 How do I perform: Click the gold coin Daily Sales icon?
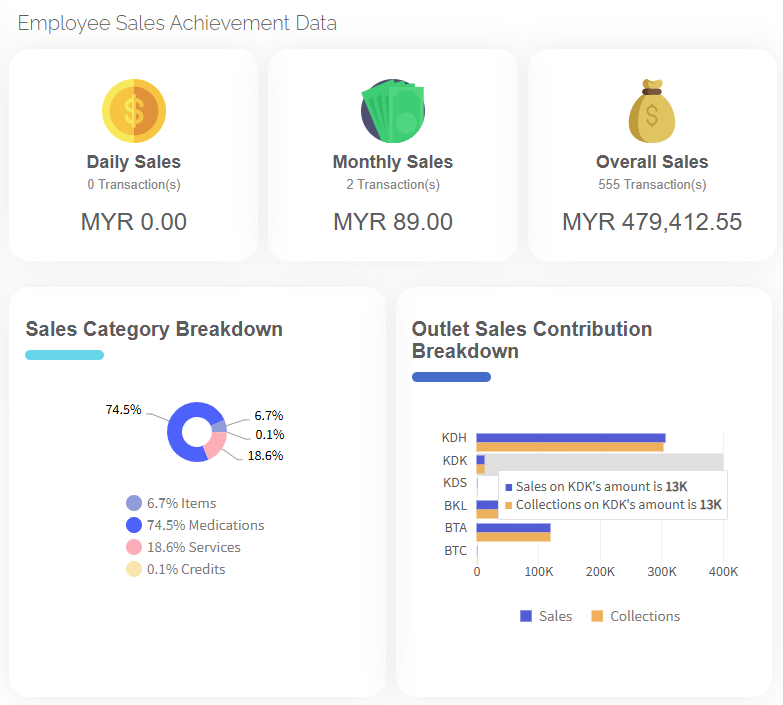(133, 110)
